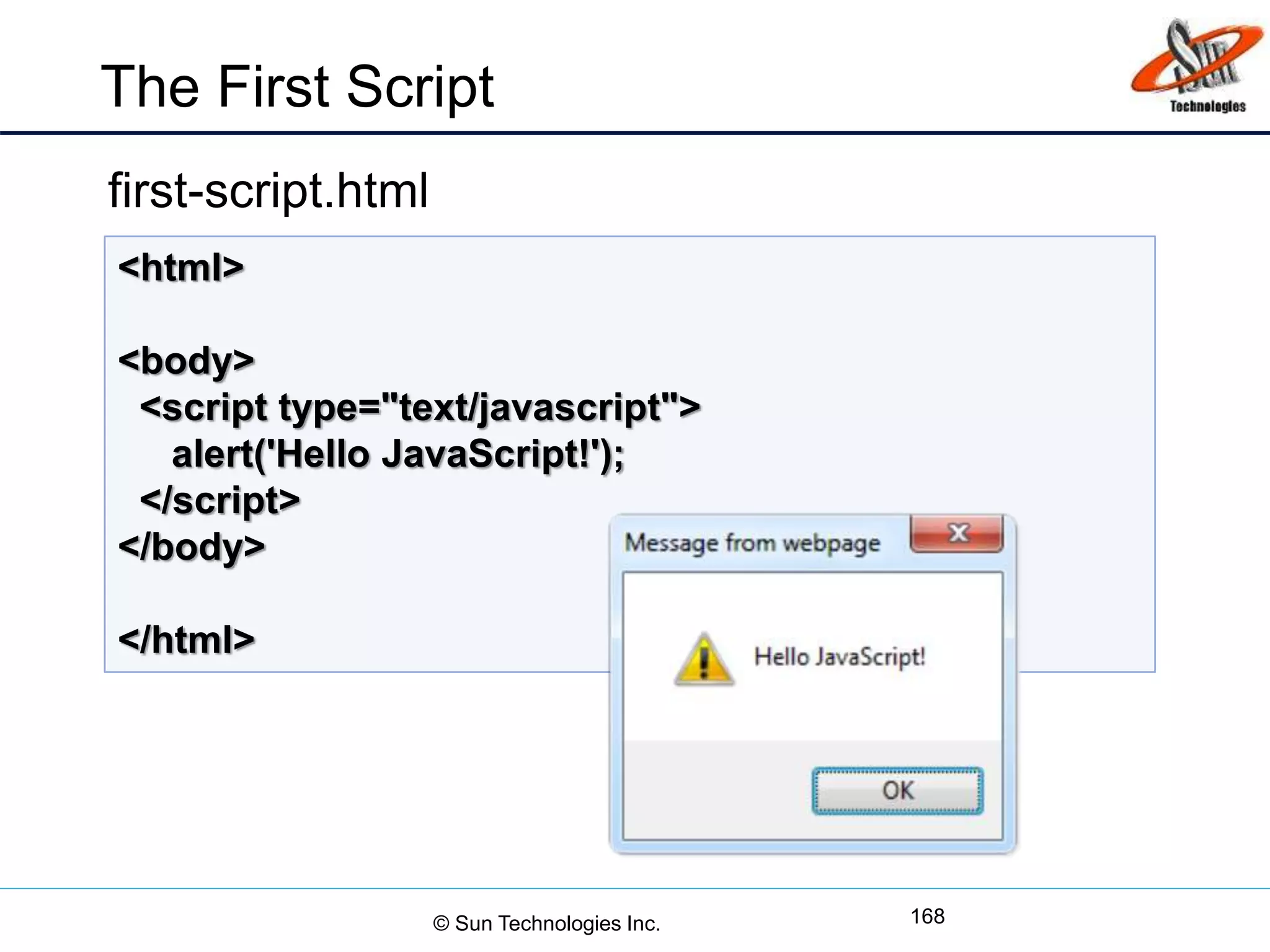Click the alert('Hello JavaScript!'); code line
1270x952 pixels.
pyautogui.click(x=397, y=454)
